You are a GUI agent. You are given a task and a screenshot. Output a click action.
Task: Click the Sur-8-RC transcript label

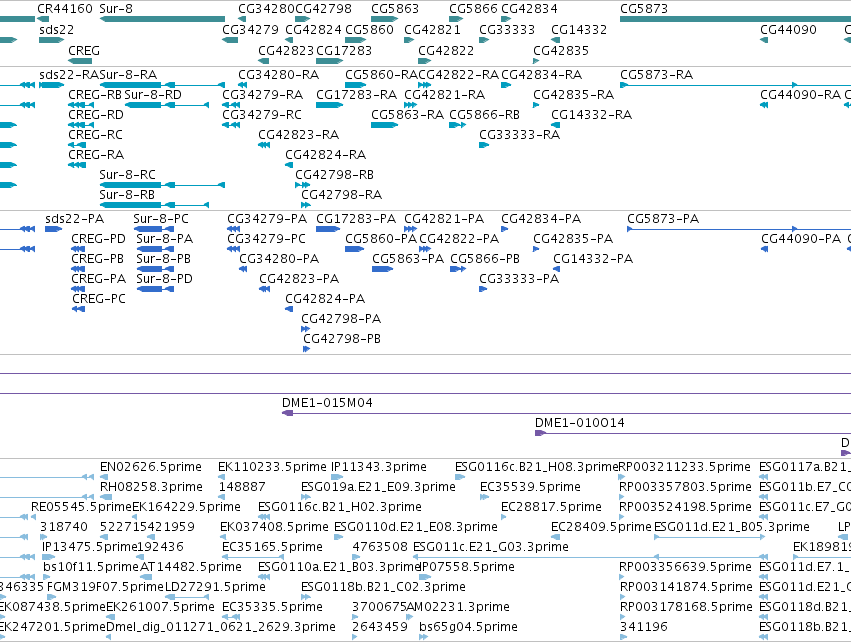pyautogui.click(x=128, y=175)
